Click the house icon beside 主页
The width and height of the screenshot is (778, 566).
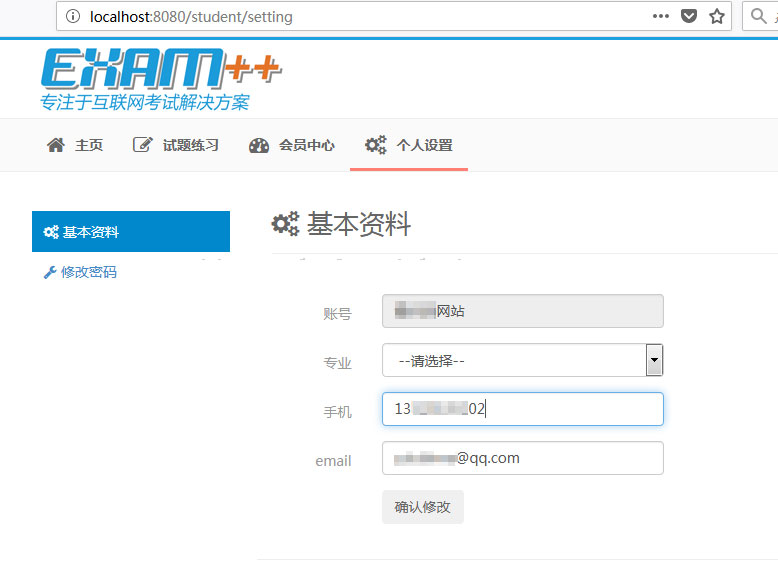tap(56, 145)
